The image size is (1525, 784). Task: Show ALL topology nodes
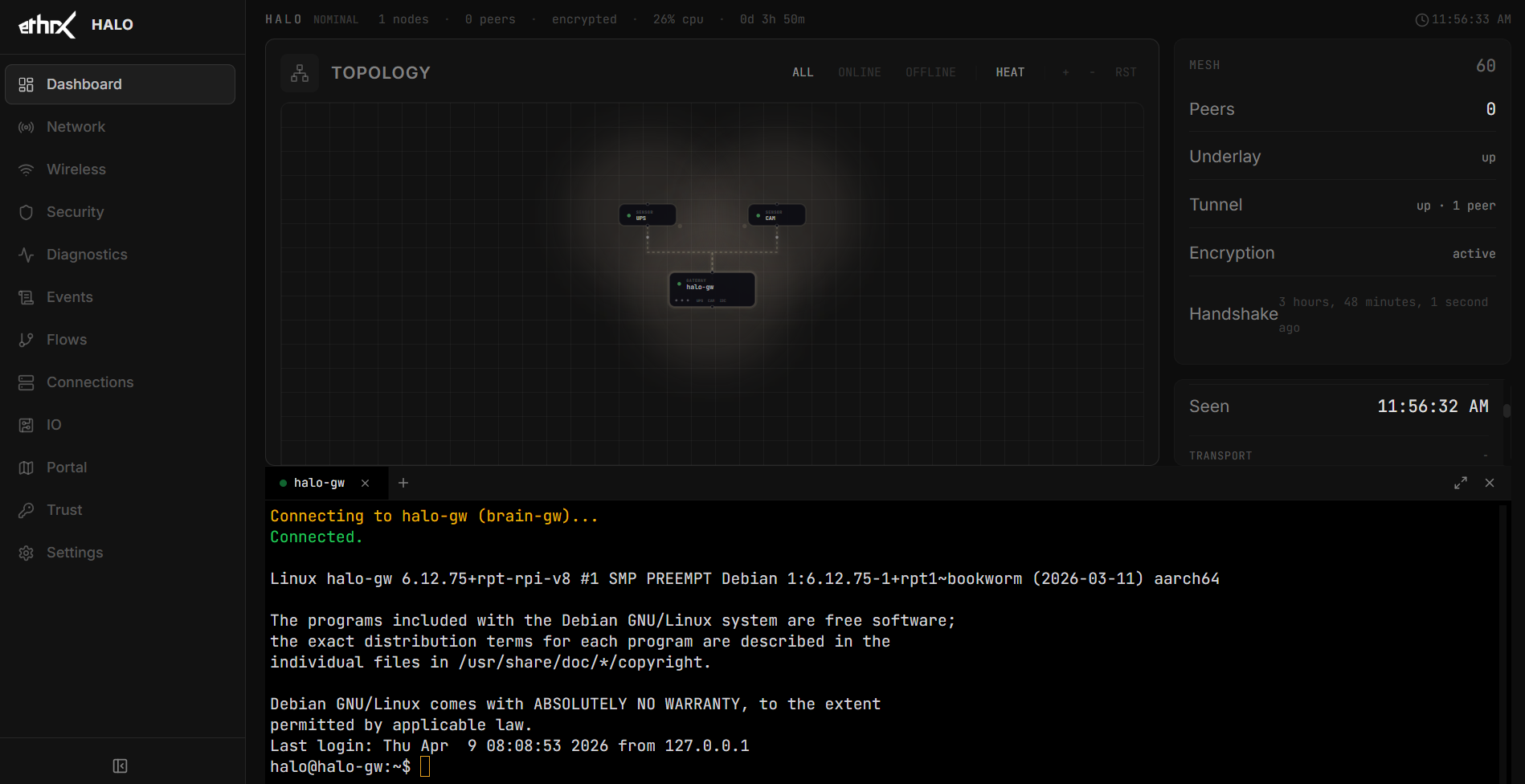(x=803, y=72)
